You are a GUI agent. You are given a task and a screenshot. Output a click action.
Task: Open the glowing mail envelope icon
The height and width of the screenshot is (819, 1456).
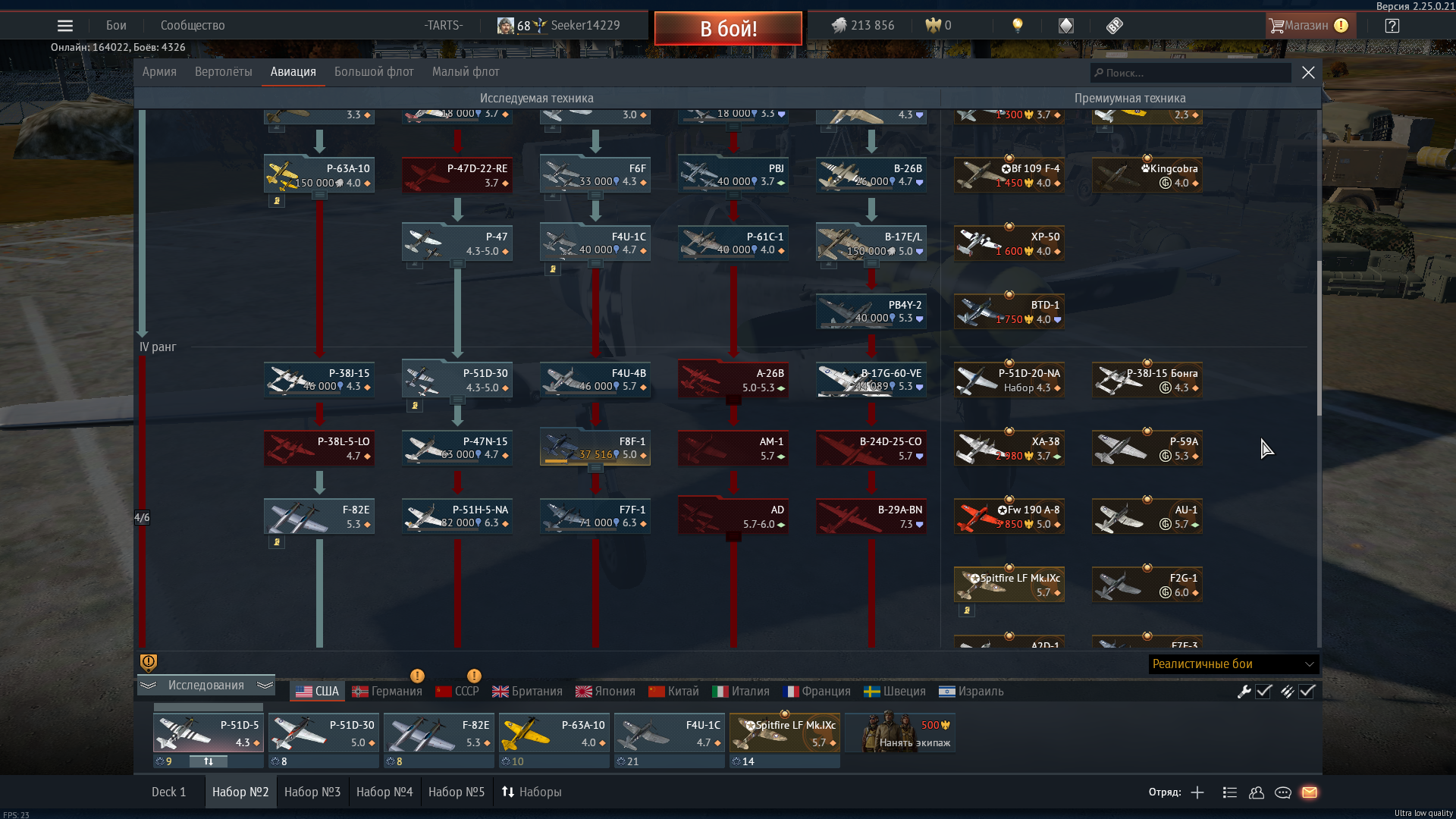(x=1310, y=792)
